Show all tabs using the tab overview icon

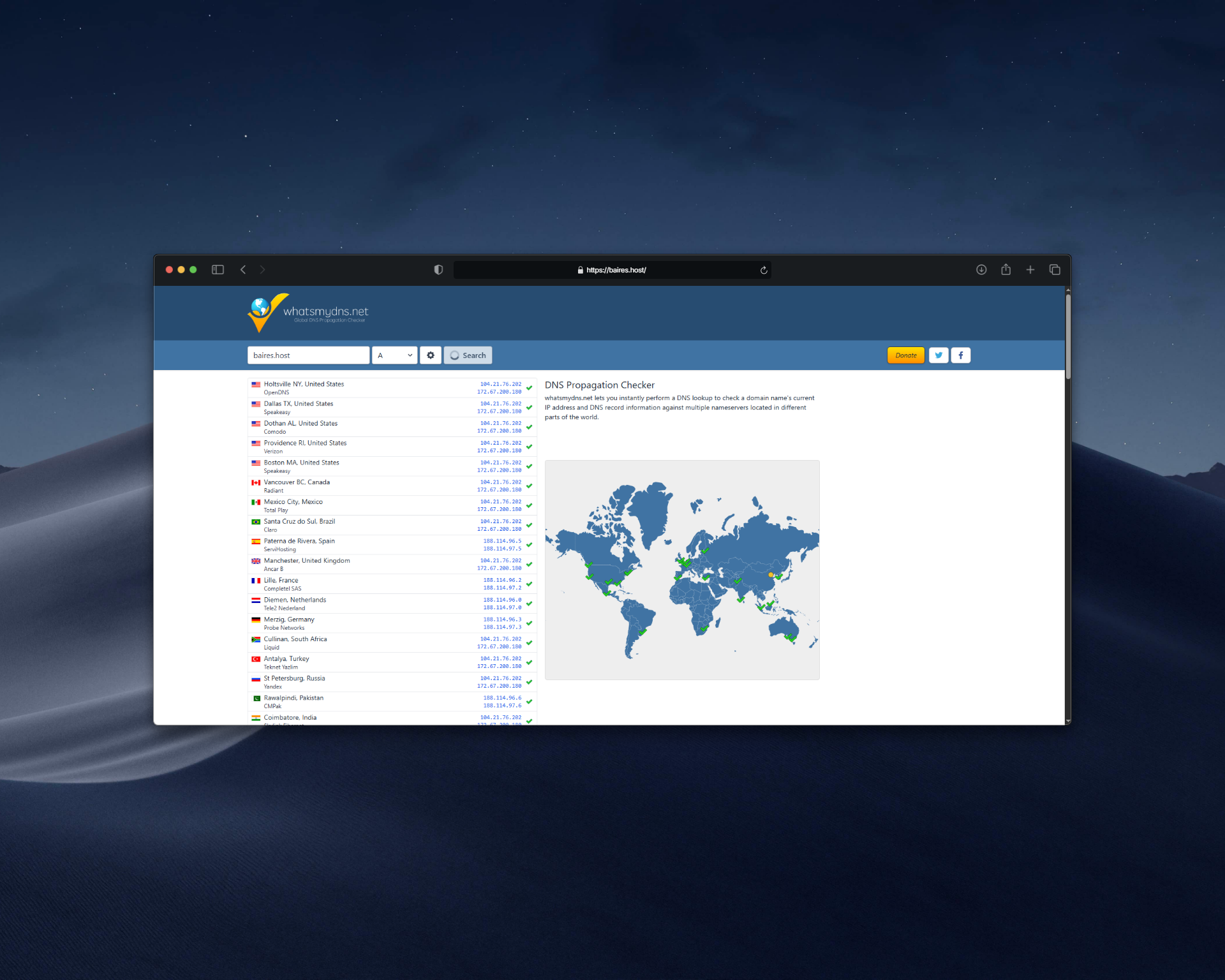point(1055,269)
